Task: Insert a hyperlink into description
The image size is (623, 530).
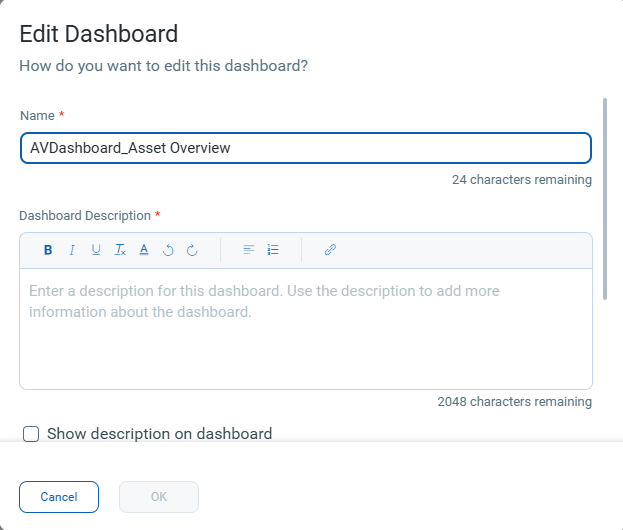Action: click(x=330, y=250)
